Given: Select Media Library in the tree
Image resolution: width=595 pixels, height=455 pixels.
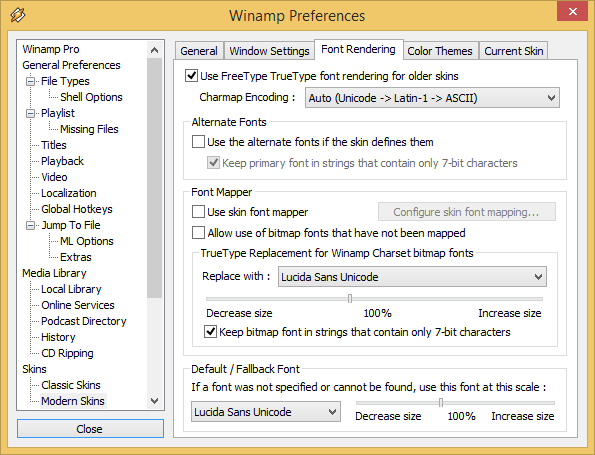Looking at the screenshot, I should pyautogui.click(x=54, y=273).
